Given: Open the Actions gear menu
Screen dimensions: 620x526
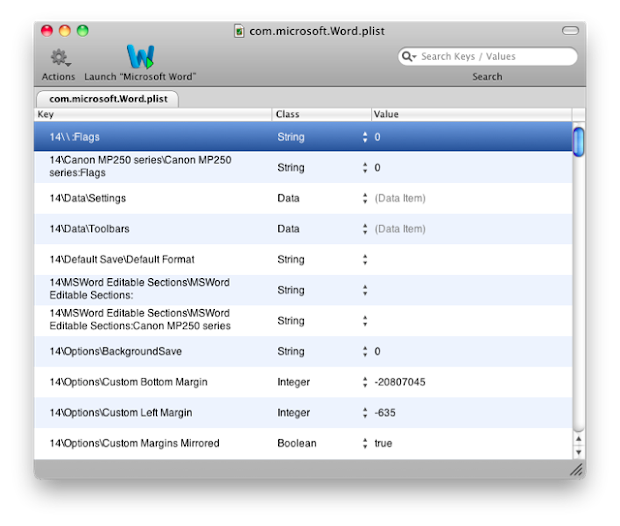Looking at the screenshot, I should click(60, 58).
